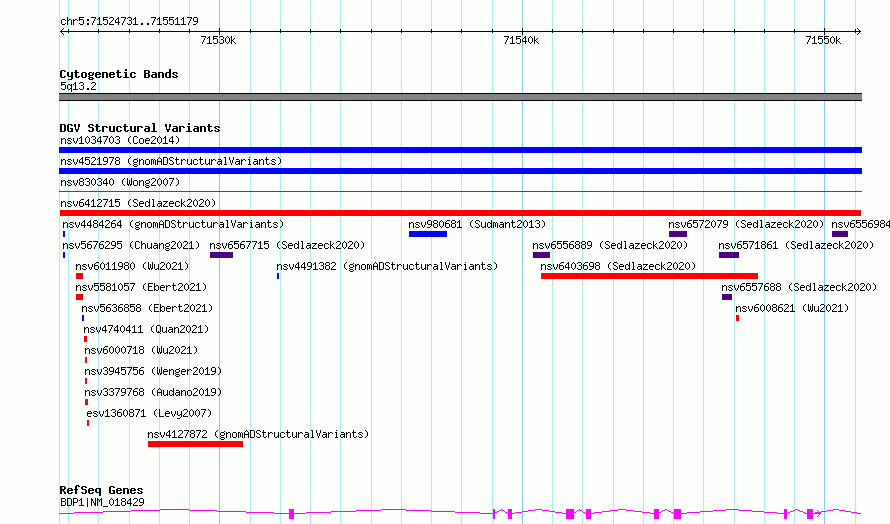
Task: Click nsv6567715 (Sedlazeck2020) label
Action: pyautogui.click(x=287, y=245)
